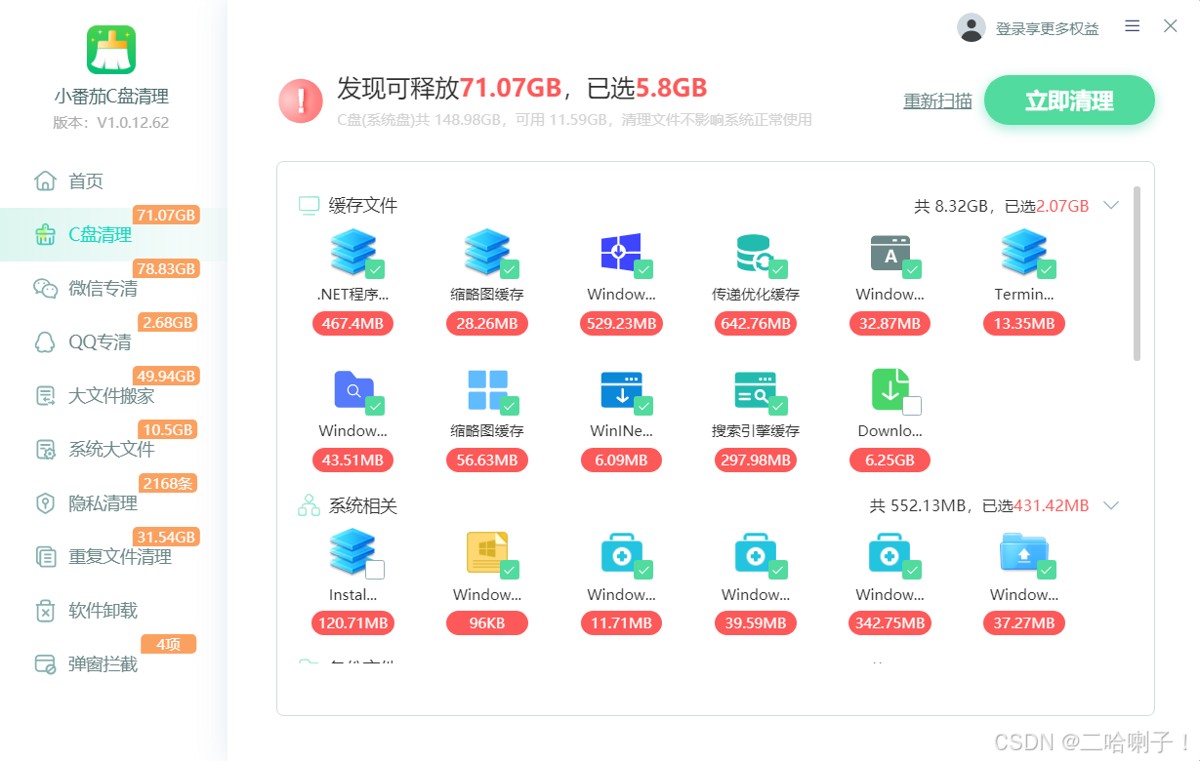1200x761 pixels.
Task: Click 登录享更多权益 login text
Action: coord(1047,29)
